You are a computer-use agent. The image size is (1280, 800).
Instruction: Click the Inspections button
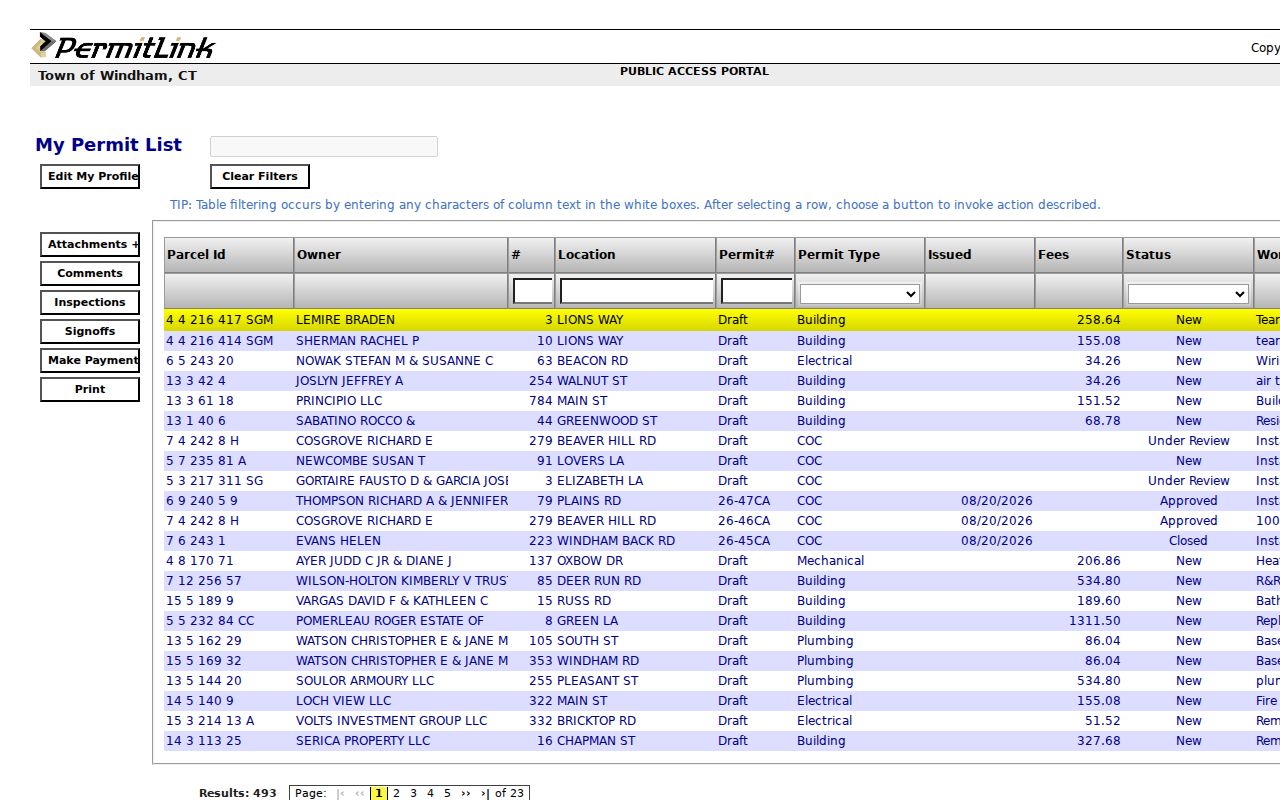90,302
